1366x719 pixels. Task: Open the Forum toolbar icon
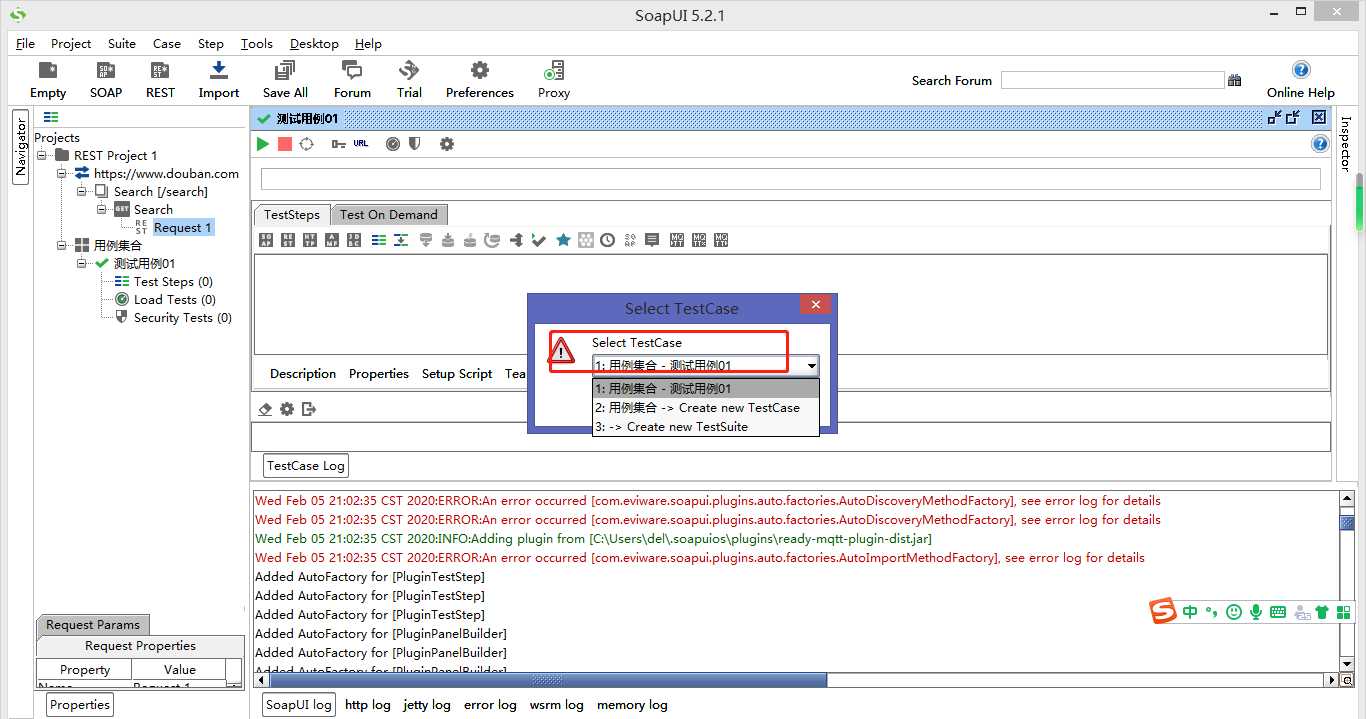click(x=352, y=80)
